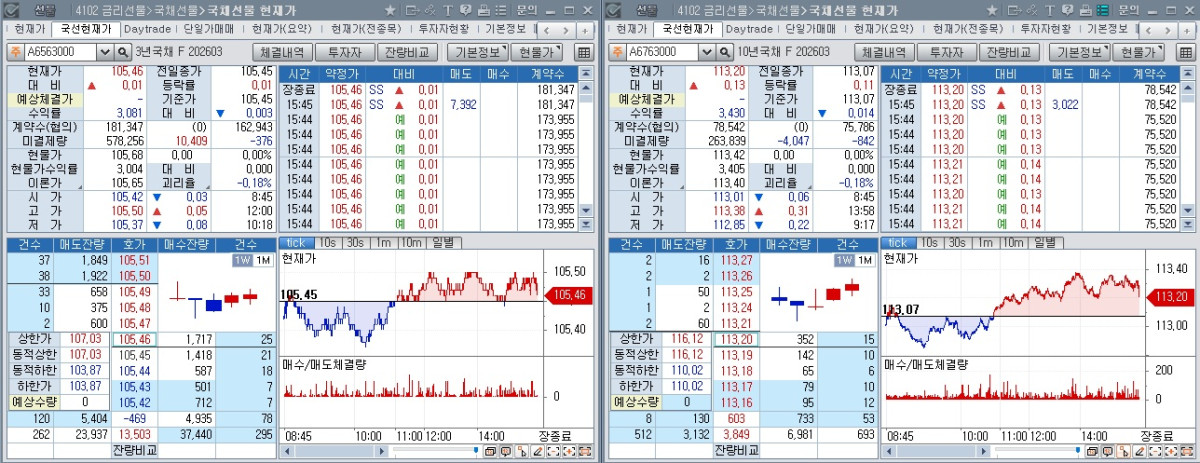This screenshot has width=1200, height=463.
Task: Click the link chain icon in left window title bar
Action: (430, 10)
